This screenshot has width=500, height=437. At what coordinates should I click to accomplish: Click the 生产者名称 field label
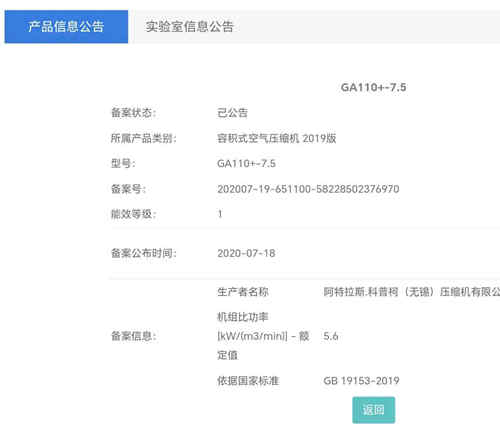[243, 292]
